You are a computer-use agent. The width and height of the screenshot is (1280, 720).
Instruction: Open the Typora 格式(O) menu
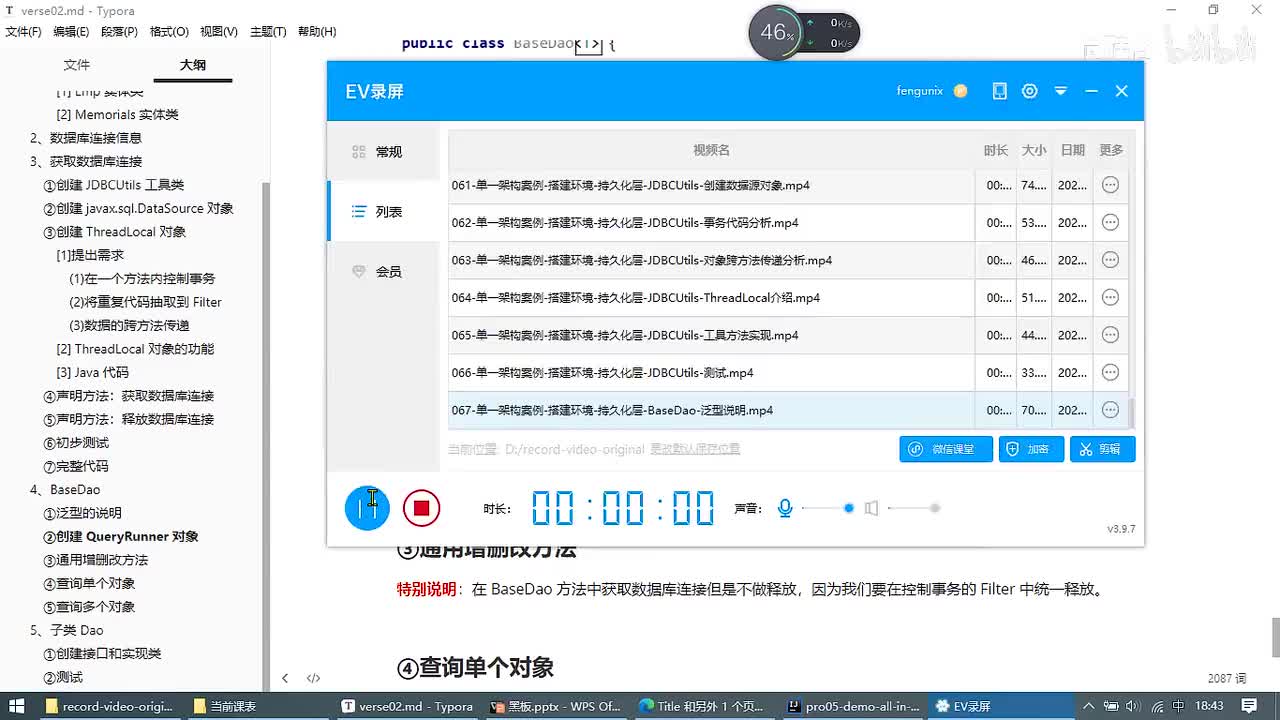point(169,32)
